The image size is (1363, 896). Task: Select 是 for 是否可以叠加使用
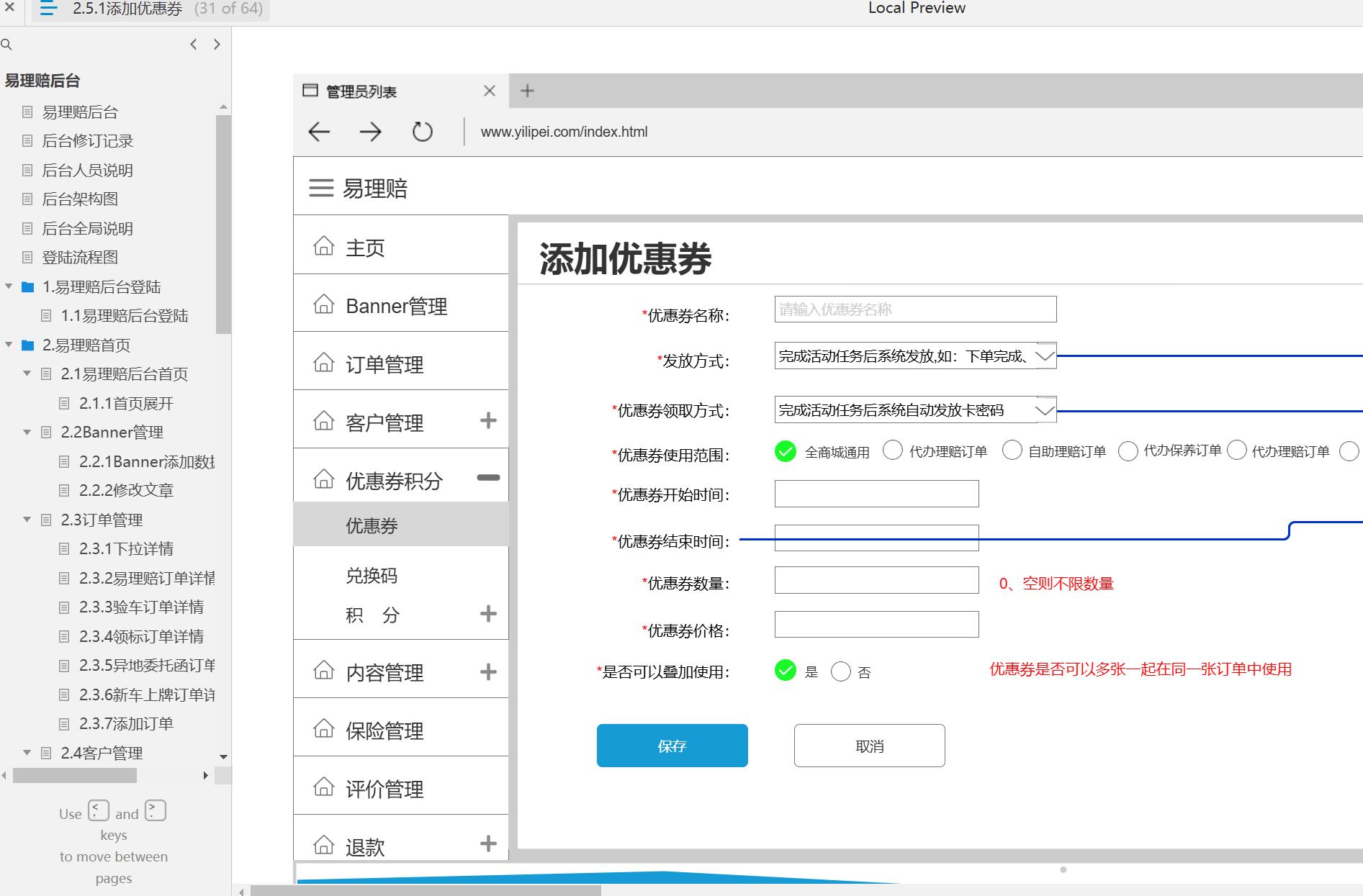(x=786, y=670)
